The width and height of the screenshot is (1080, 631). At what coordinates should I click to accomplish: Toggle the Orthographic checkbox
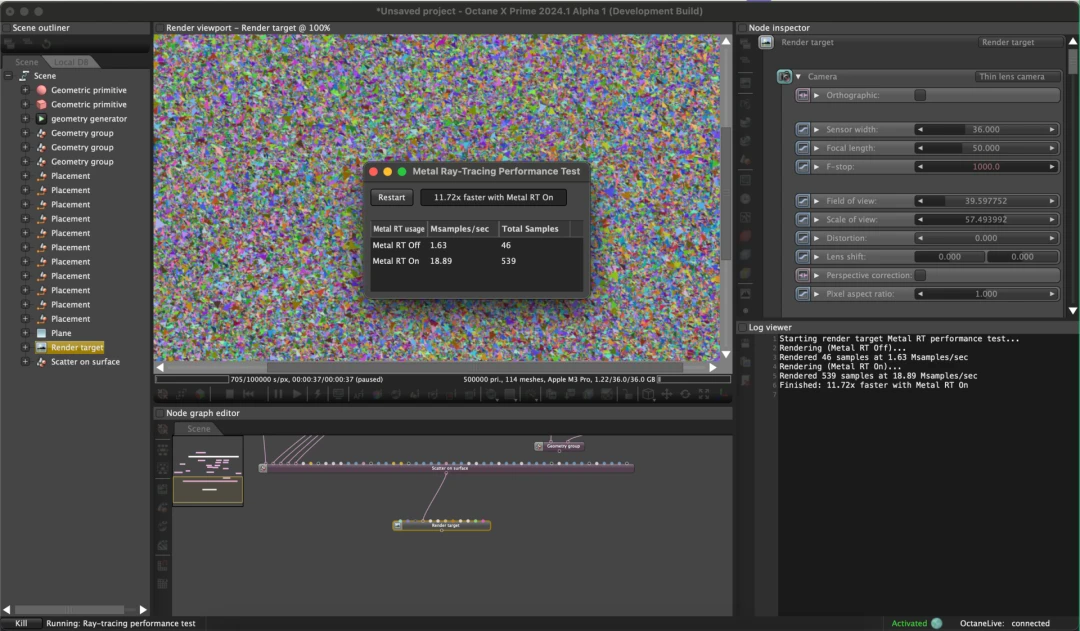pyautogui.click(x=920, y=95)
